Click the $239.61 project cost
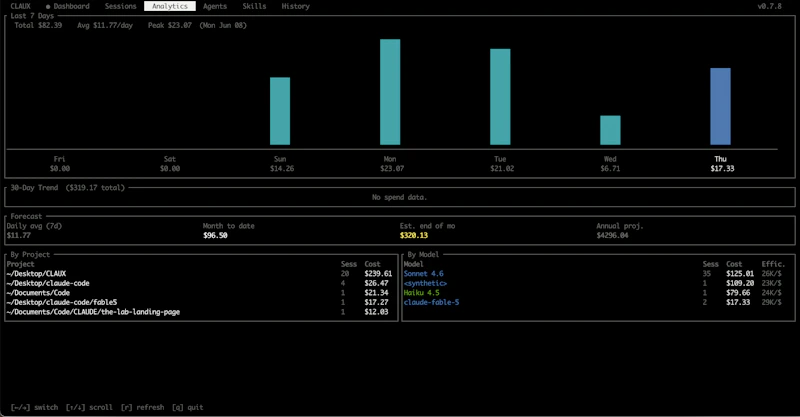This screenshot has width=800, height=417. (x=378, y=274)
